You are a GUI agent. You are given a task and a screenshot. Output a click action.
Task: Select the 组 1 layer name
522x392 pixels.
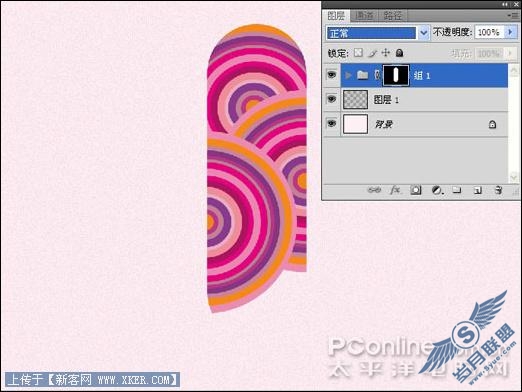[422, 76]
